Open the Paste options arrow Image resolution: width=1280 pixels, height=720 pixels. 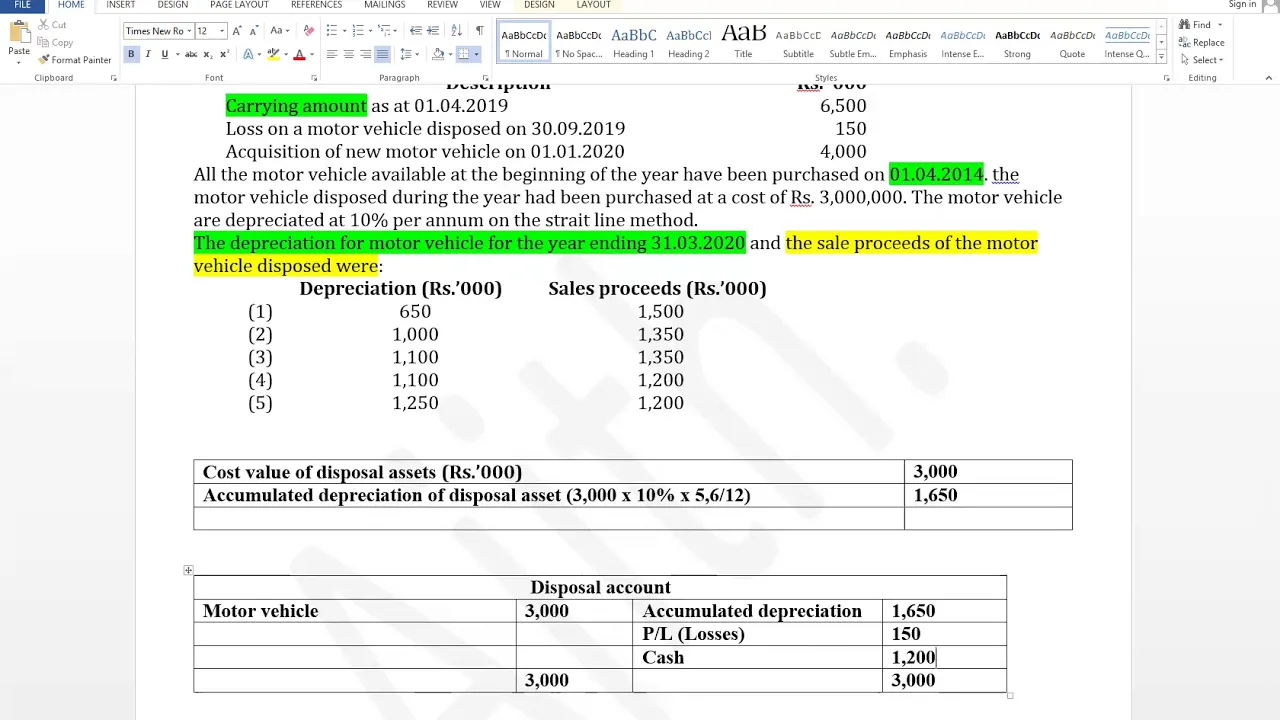(18, 62)
